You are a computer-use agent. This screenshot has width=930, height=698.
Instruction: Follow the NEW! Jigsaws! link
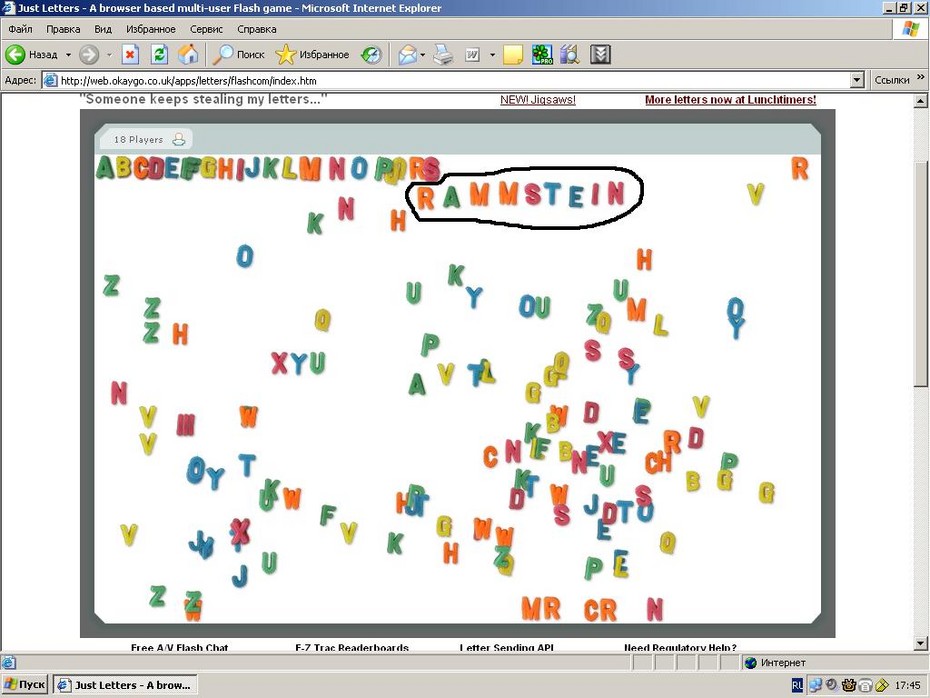point(538,100)
